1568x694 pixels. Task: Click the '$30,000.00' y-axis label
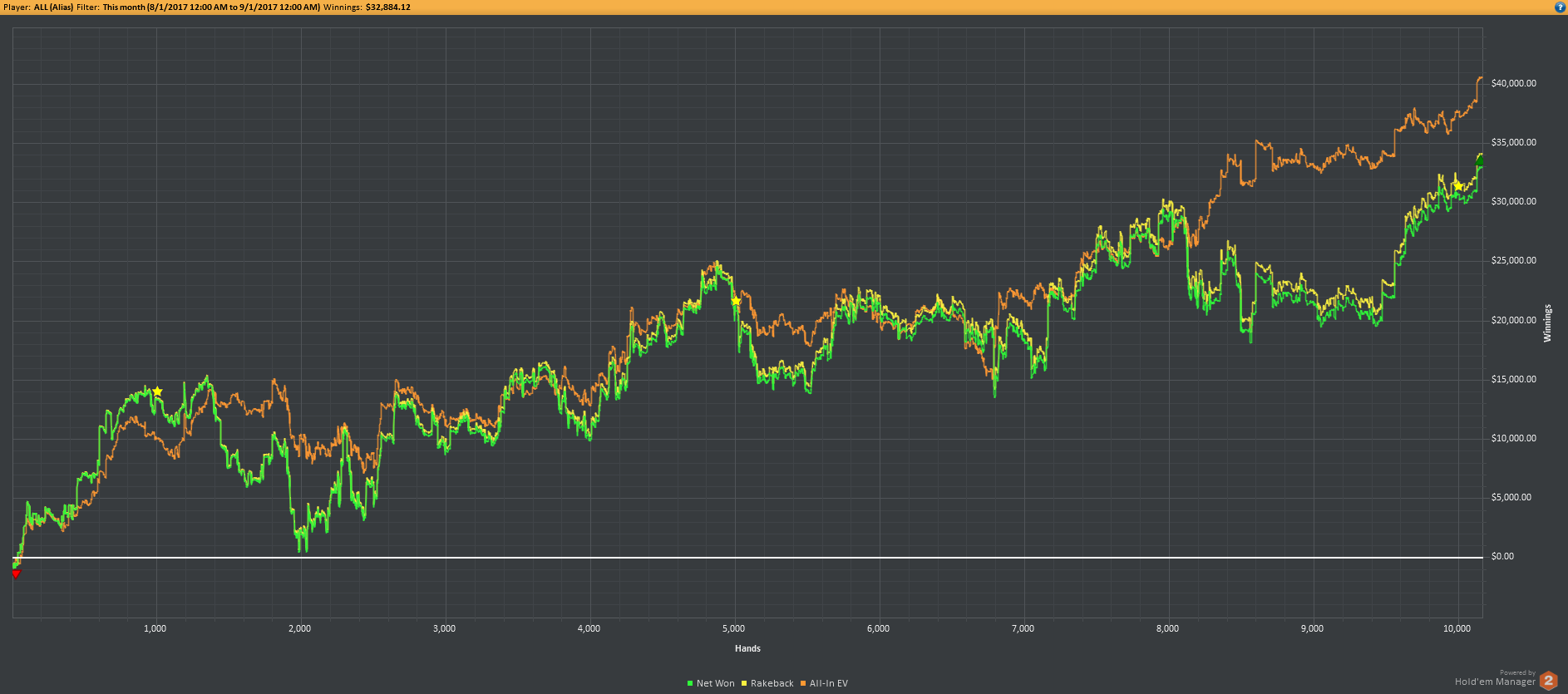click(x=1514, y=201)
